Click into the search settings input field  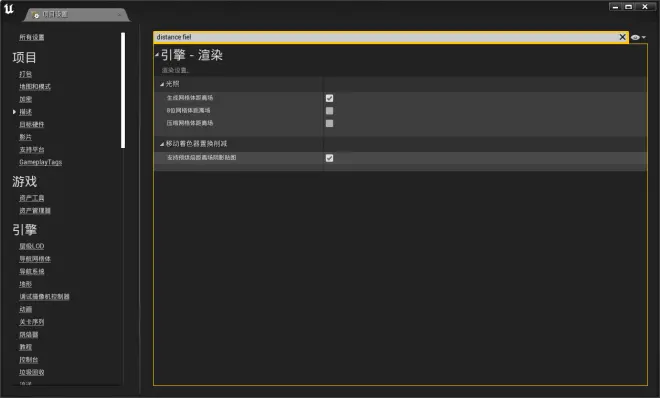click(x=385, y=37)
